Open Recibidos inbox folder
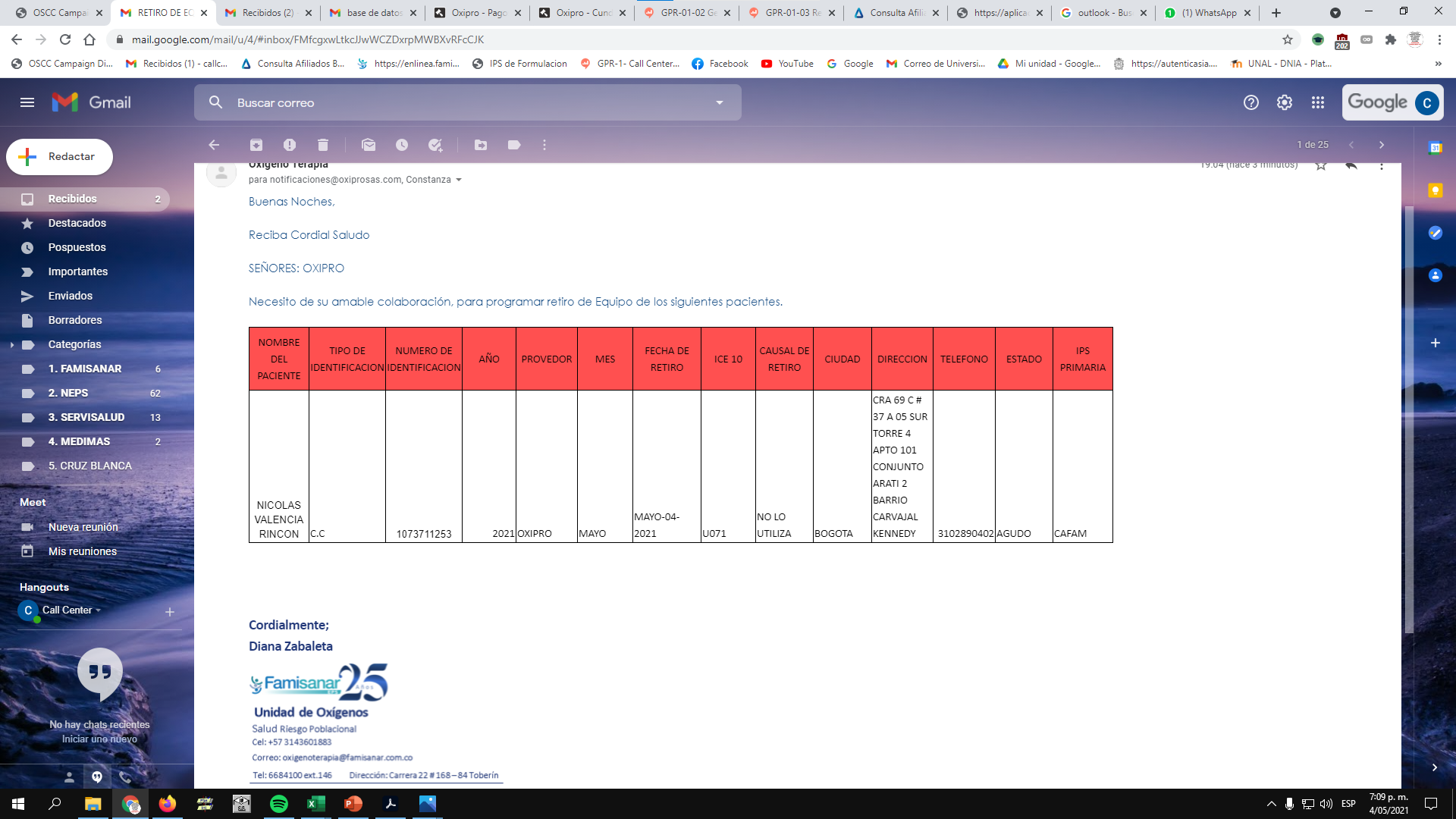This screenshot has width=1456, height=819. pyautogui.click(x=85, y=199)
